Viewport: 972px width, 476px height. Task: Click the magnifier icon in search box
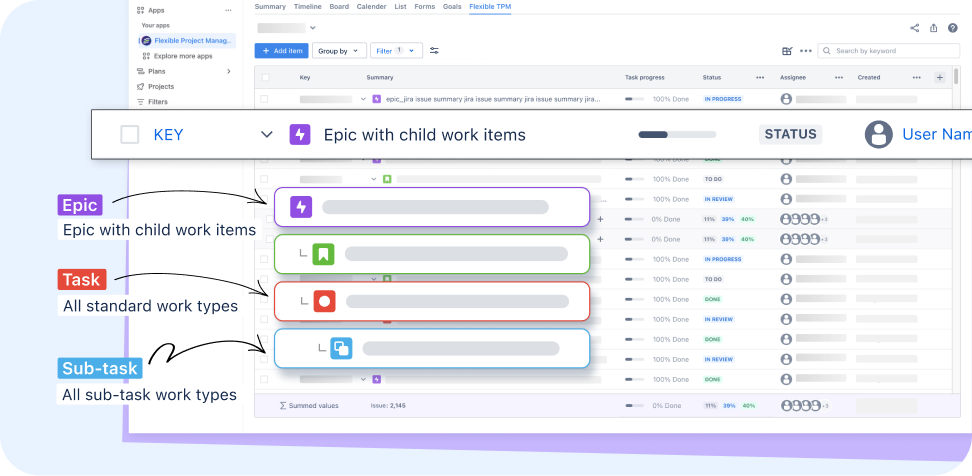828,51
